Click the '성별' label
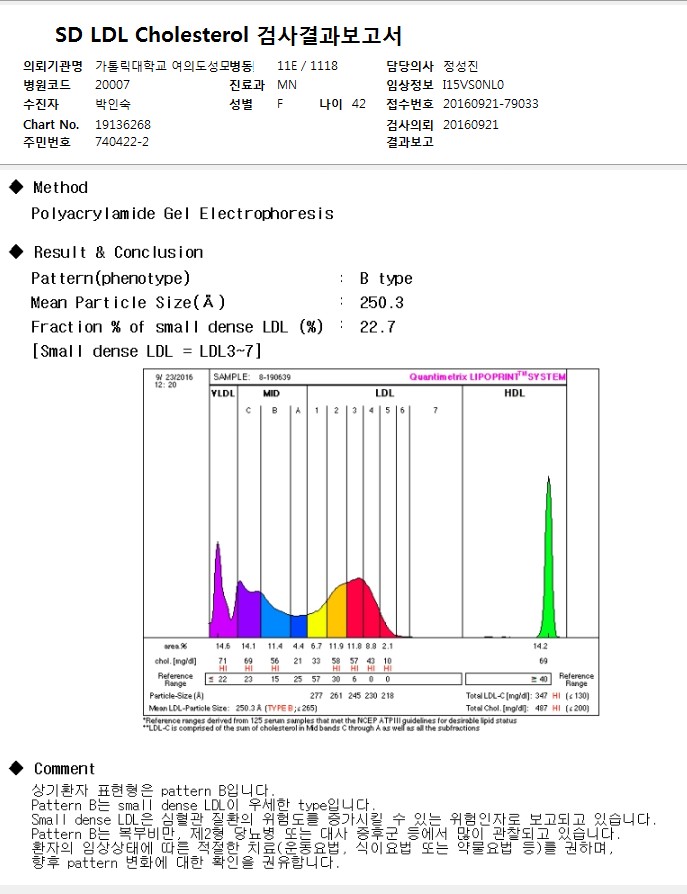The height and width of the screenshot is (894, 687). coord(241,104)
